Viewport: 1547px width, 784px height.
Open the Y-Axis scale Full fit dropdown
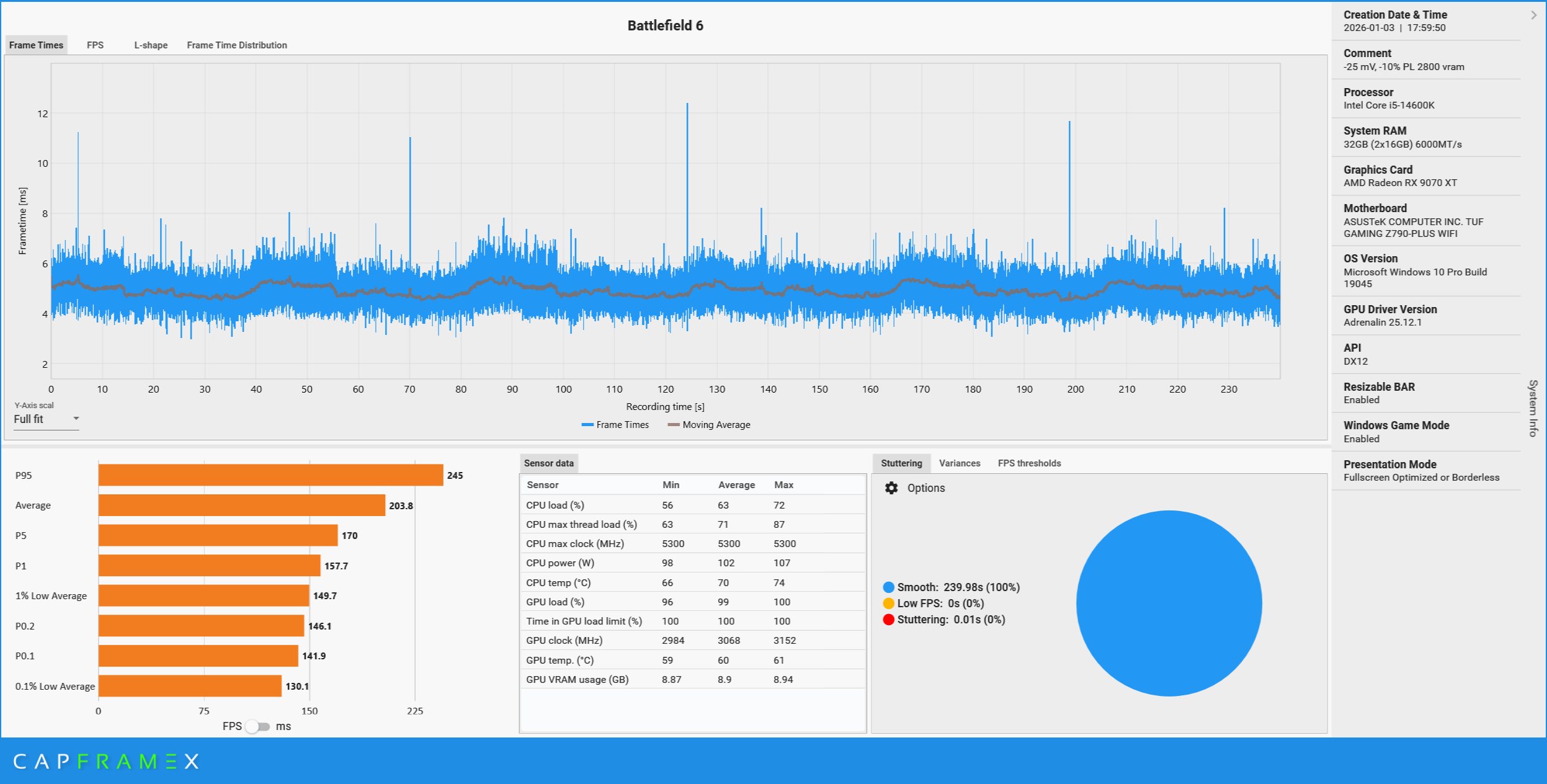pos(47,419)
